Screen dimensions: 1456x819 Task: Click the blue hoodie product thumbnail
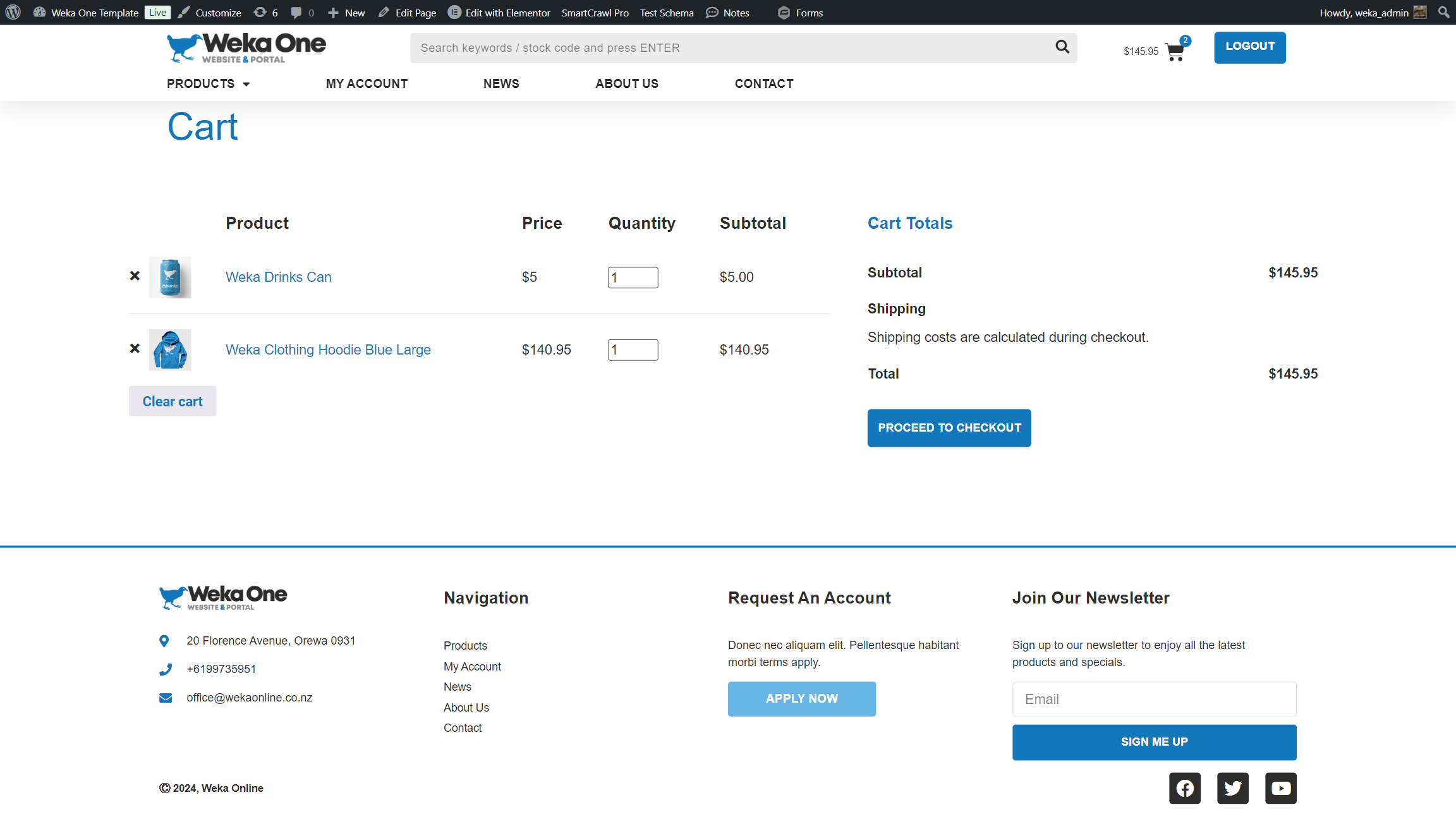(x=170, y=350)
